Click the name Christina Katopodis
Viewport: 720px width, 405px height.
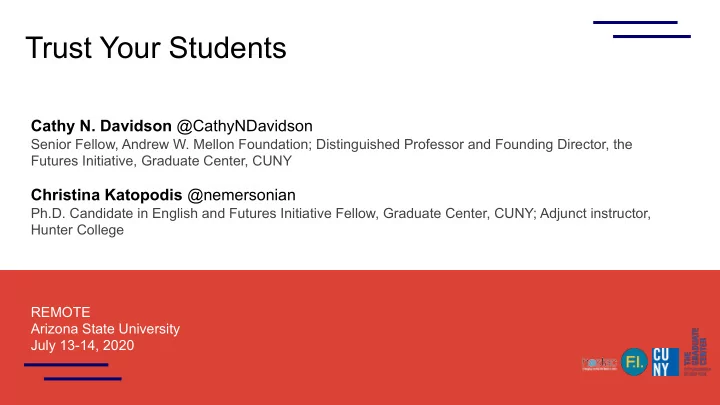pos(107,195)
